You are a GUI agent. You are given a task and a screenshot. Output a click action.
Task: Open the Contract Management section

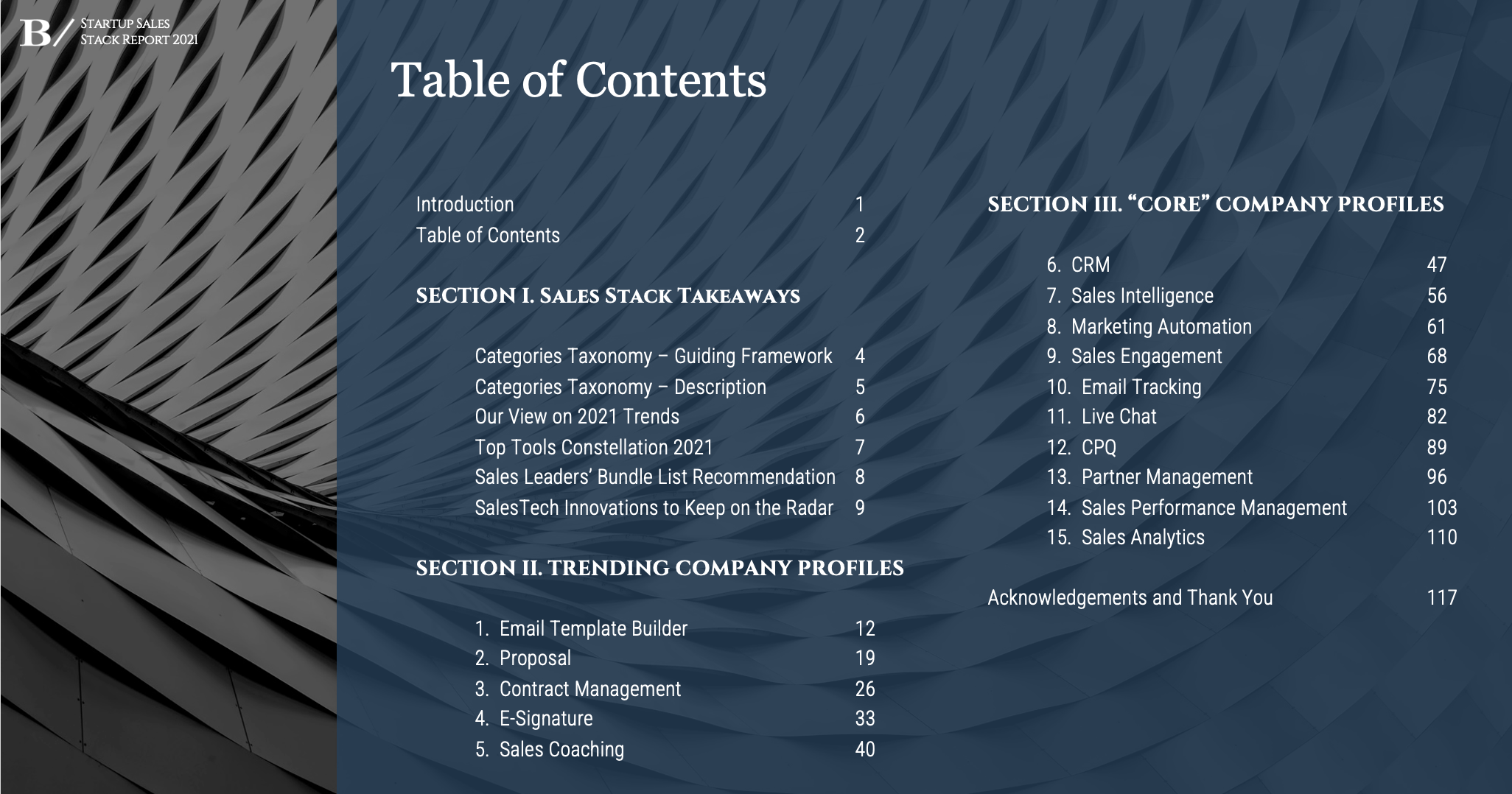click(589, 689)
